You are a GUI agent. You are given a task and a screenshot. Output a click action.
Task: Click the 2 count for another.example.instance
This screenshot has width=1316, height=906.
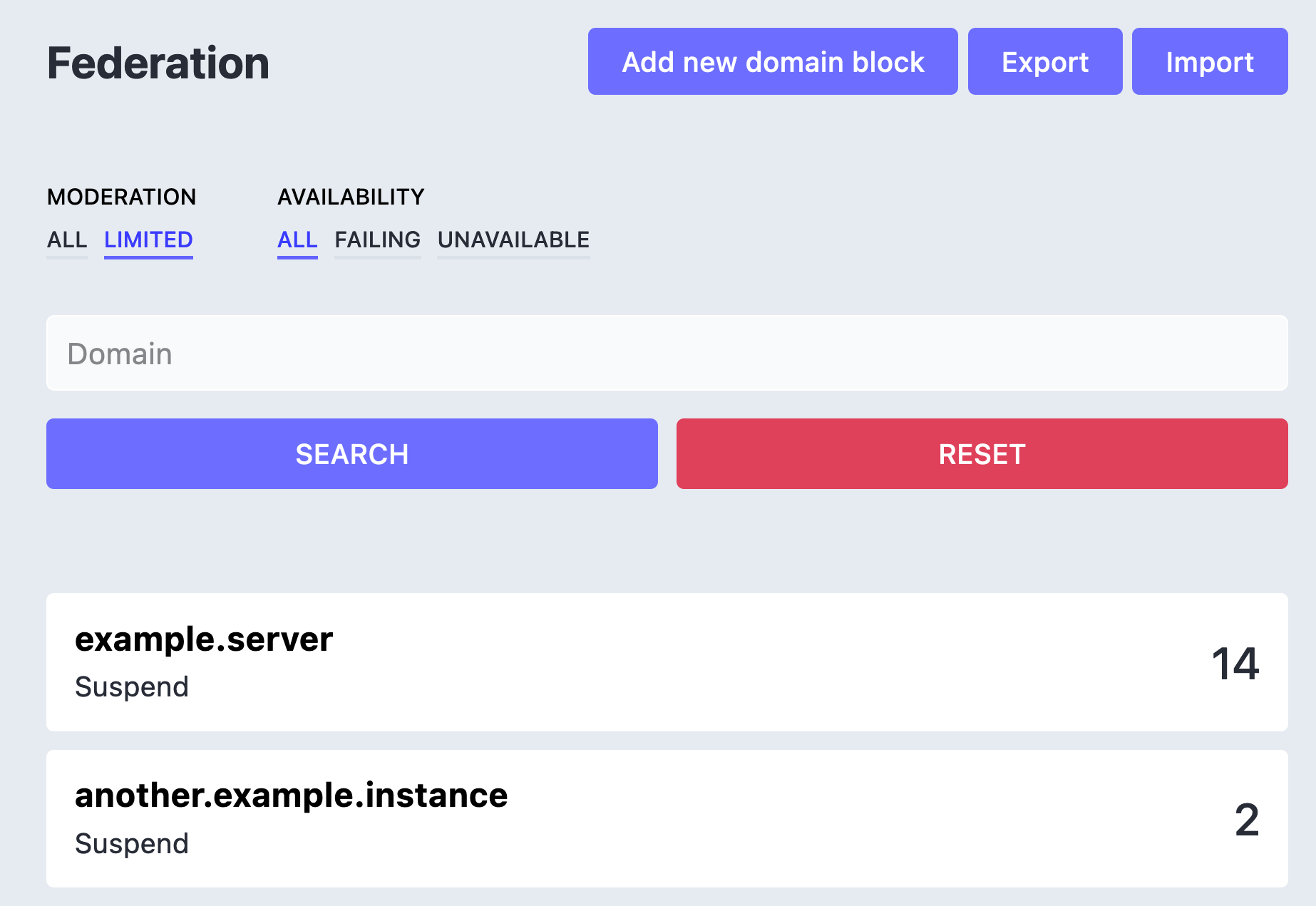[1247, 820]
